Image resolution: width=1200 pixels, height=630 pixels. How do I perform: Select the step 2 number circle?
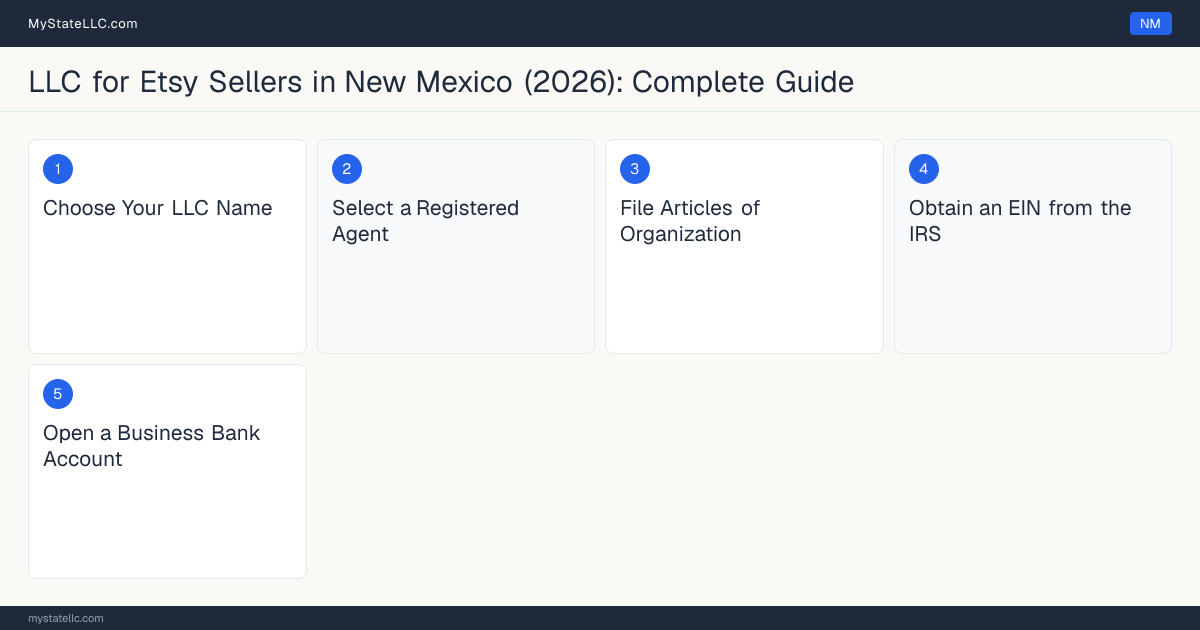tap(347, 169)
